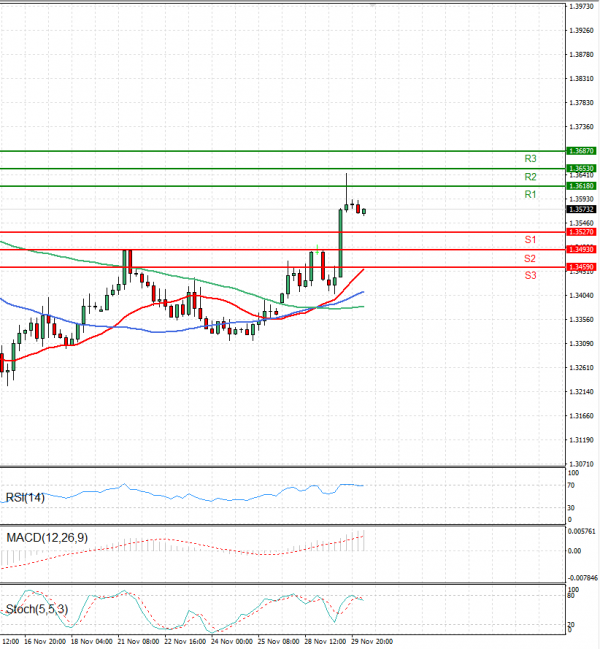This screenshot has height=649, width=600.
Task: Click the 16 Nov 20:00 time label
Action: click(45, 642)
